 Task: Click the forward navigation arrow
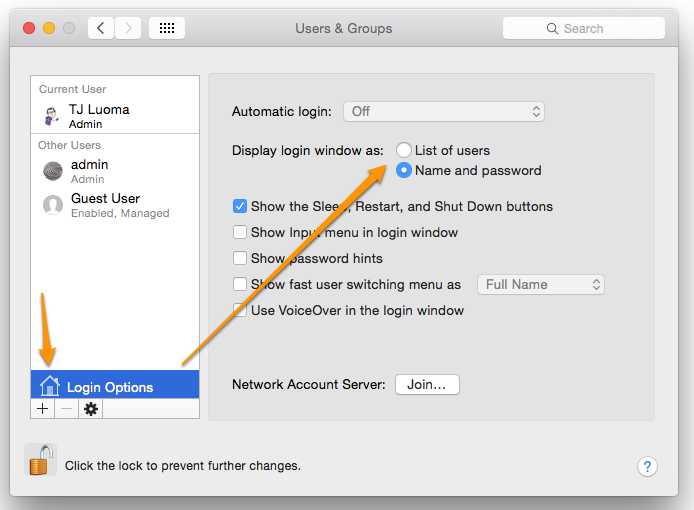[x=128, y=28]
